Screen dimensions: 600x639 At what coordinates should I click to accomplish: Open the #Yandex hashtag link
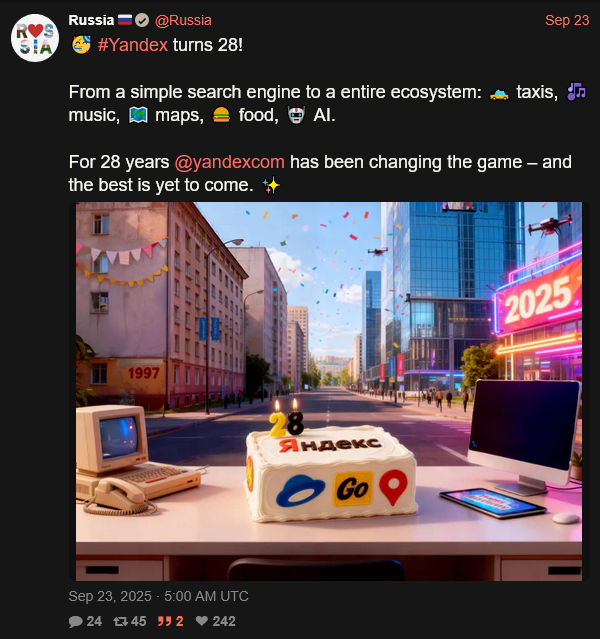[x=133, y=45]
